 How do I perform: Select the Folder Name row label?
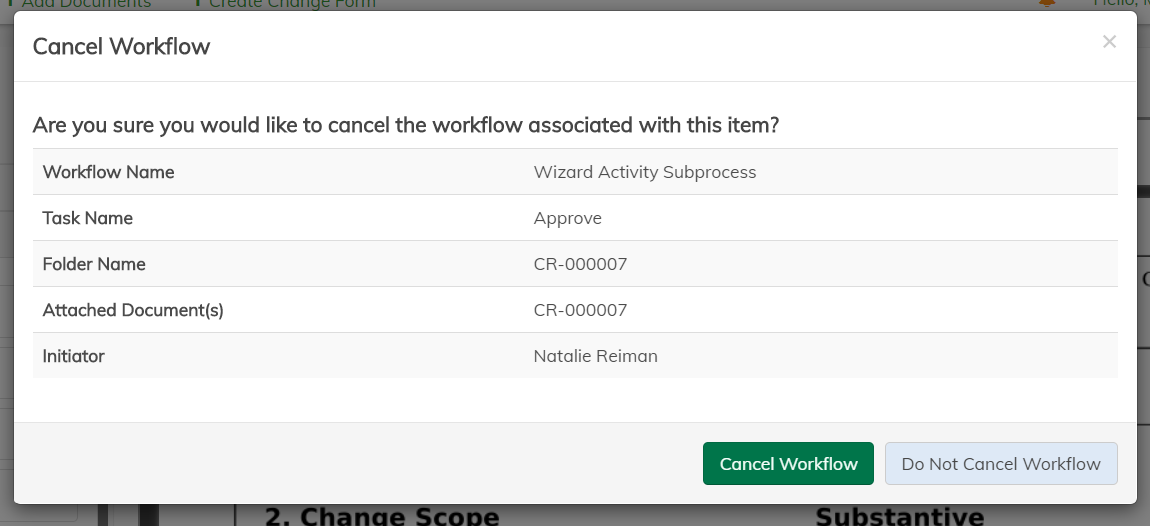tap(94, 264)
